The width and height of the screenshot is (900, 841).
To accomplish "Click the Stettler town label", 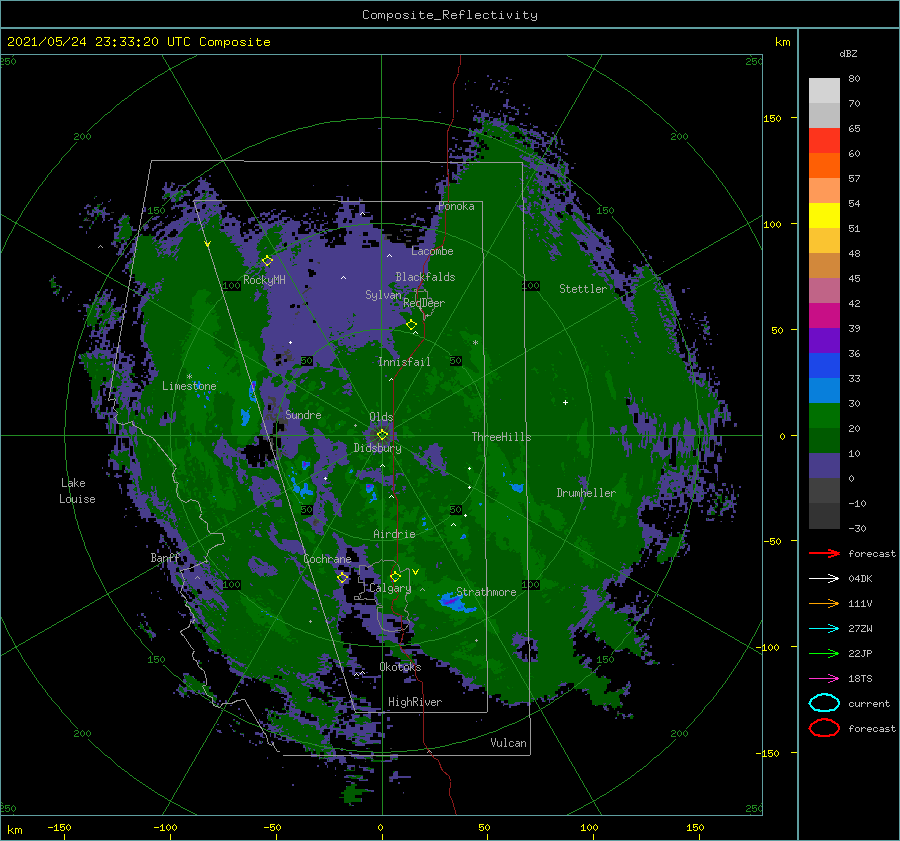I will (583, 289).
